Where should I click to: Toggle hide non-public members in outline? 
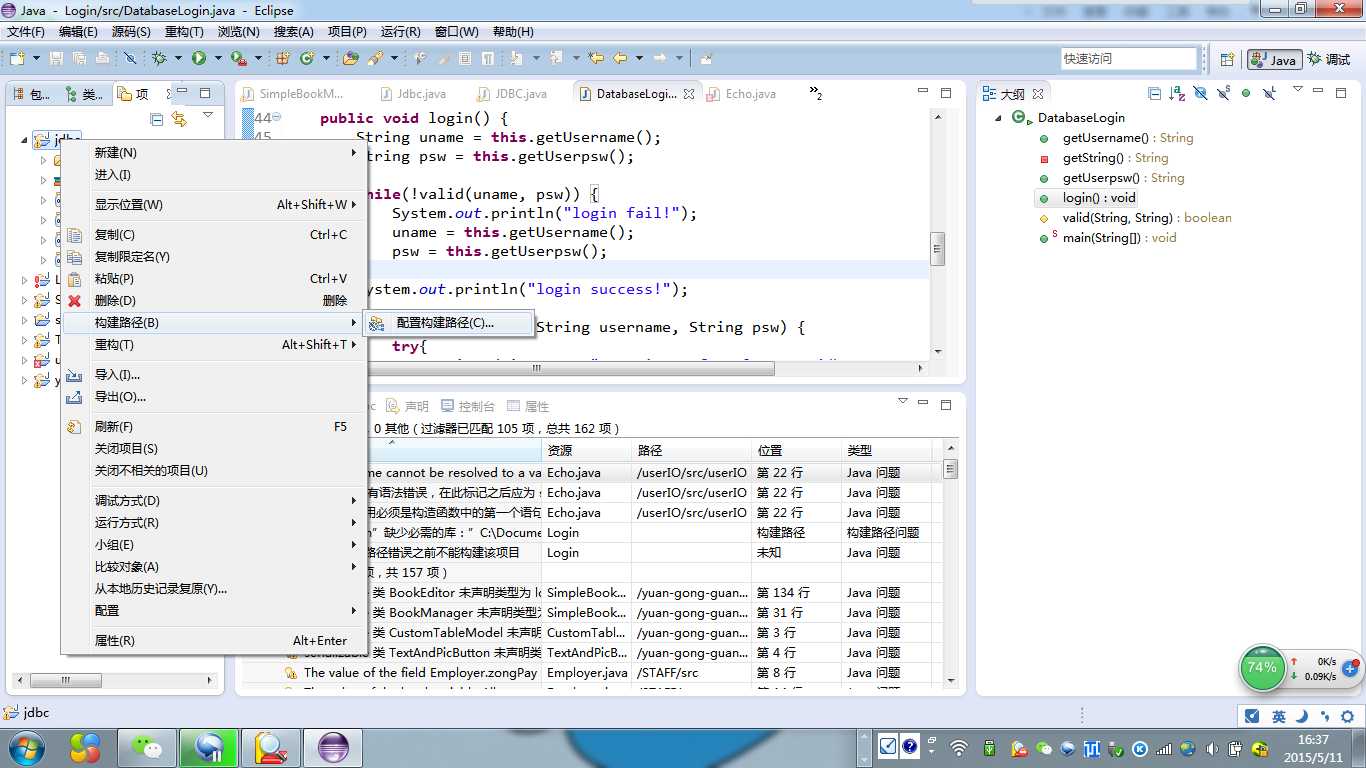tap(1246, 93)
